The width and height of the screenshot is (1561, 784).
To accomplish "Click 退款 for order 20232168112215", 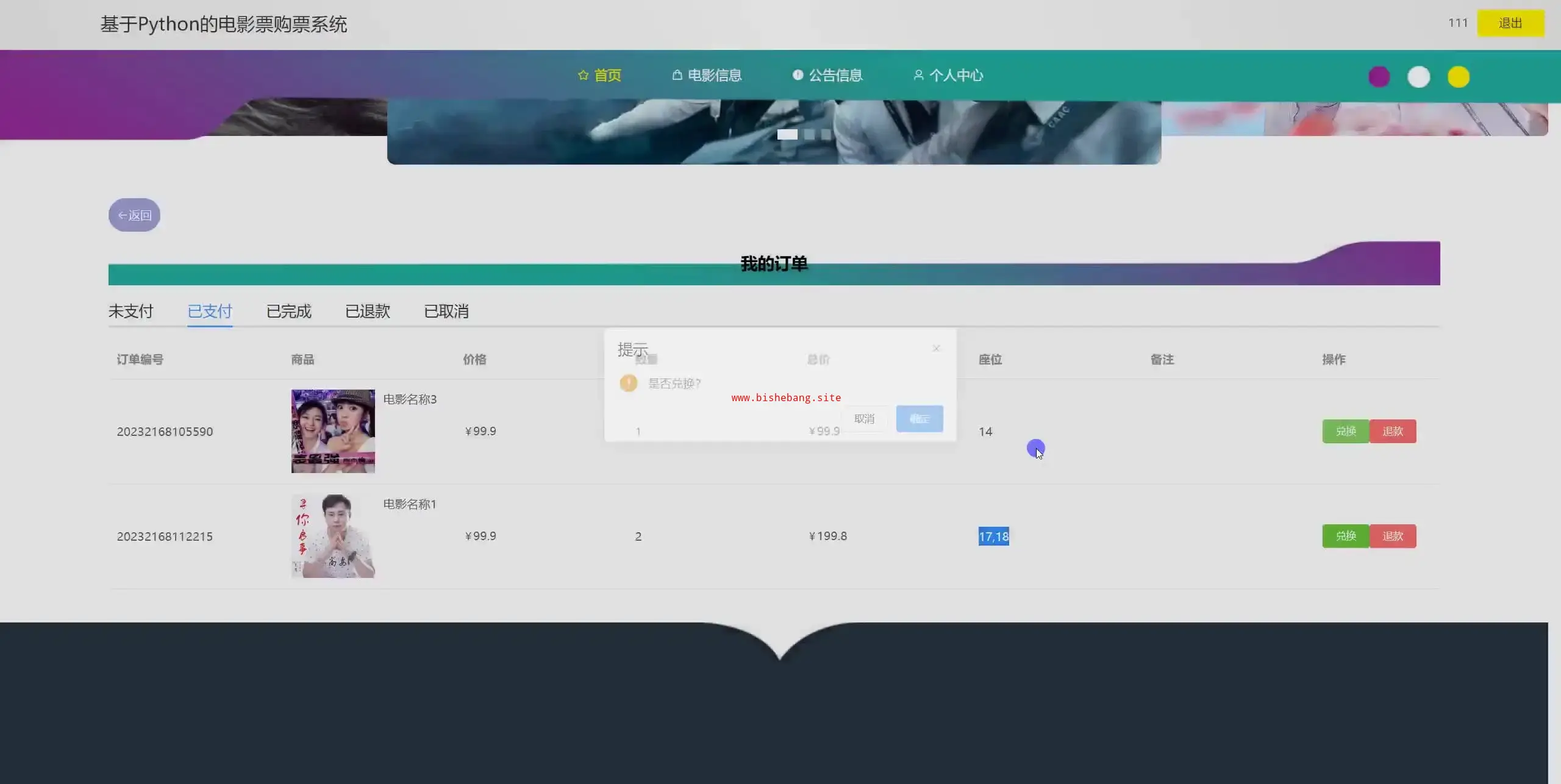I will [1392, 536].
